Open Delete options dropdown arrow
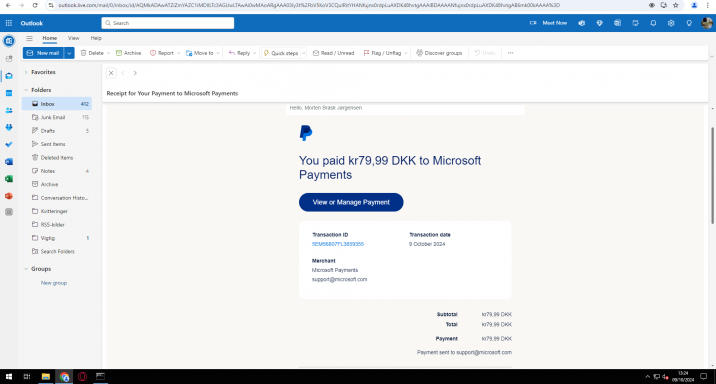Image resolution: width=716 pixels, height=384 pixels. pos(108,53)
